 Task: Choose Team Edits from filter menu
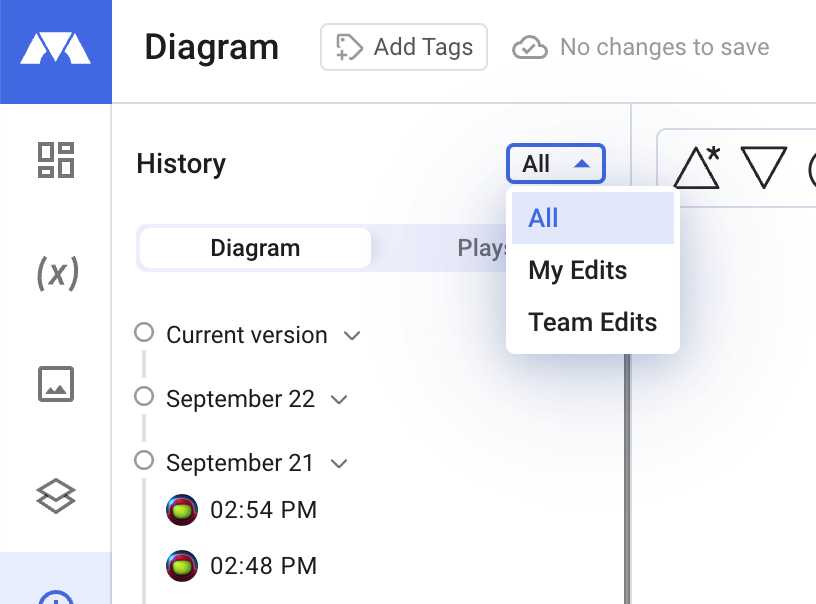[x=593, y=322]
